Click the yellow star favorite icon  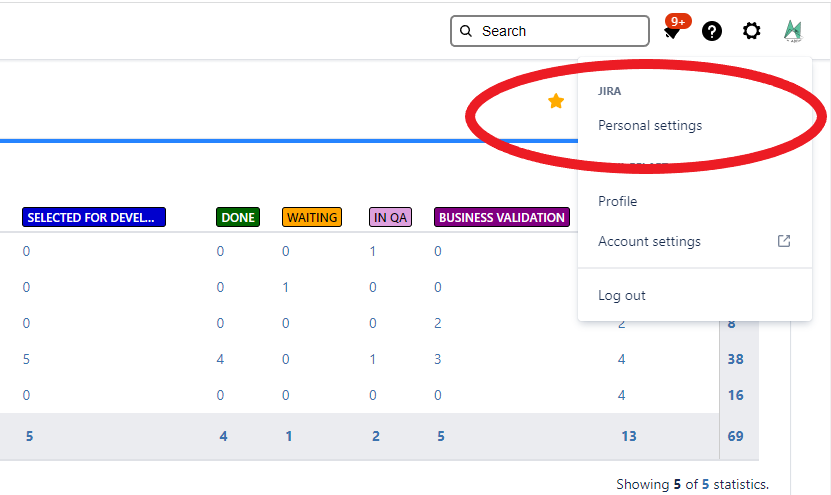[556, 101]
